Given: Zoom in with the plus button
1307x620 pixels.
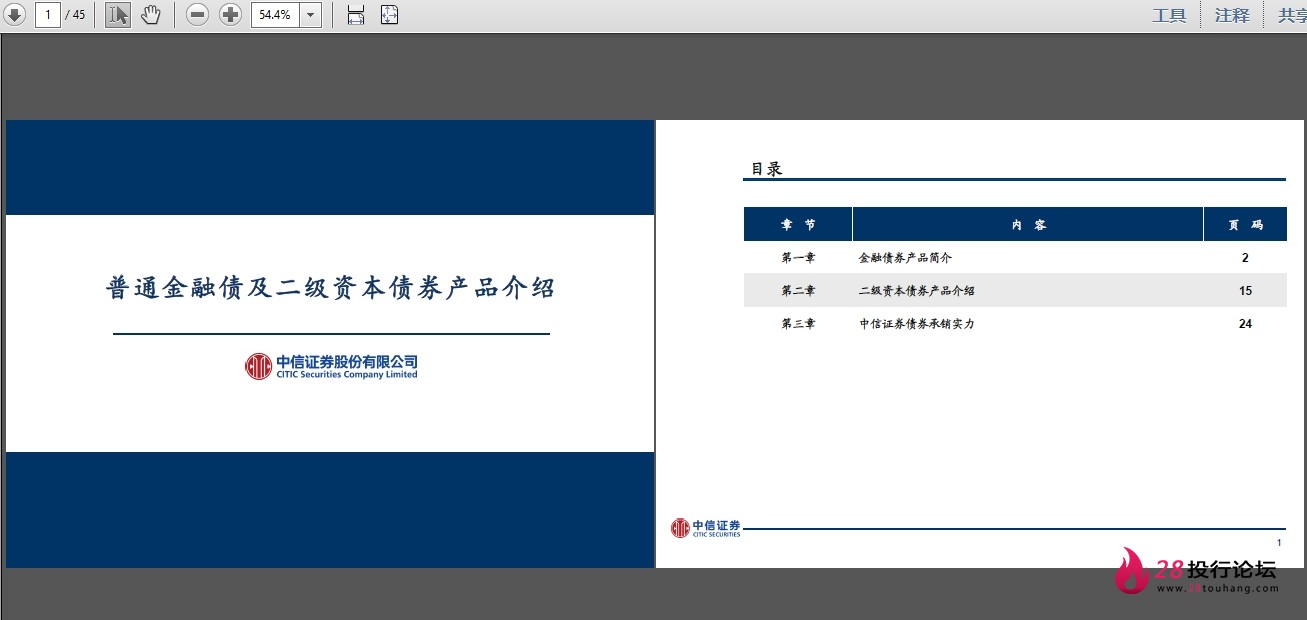Looking at the screenshot, I should 231,15.
